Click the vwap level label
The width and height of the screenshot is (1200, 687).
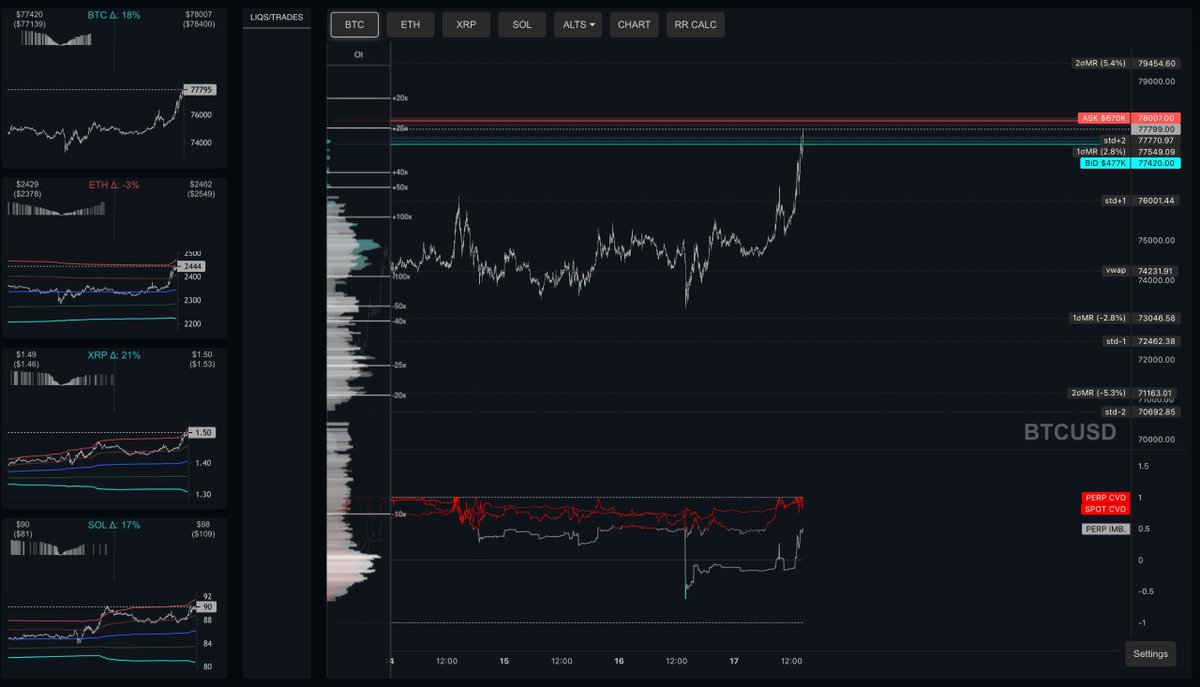pos(1116,271)
